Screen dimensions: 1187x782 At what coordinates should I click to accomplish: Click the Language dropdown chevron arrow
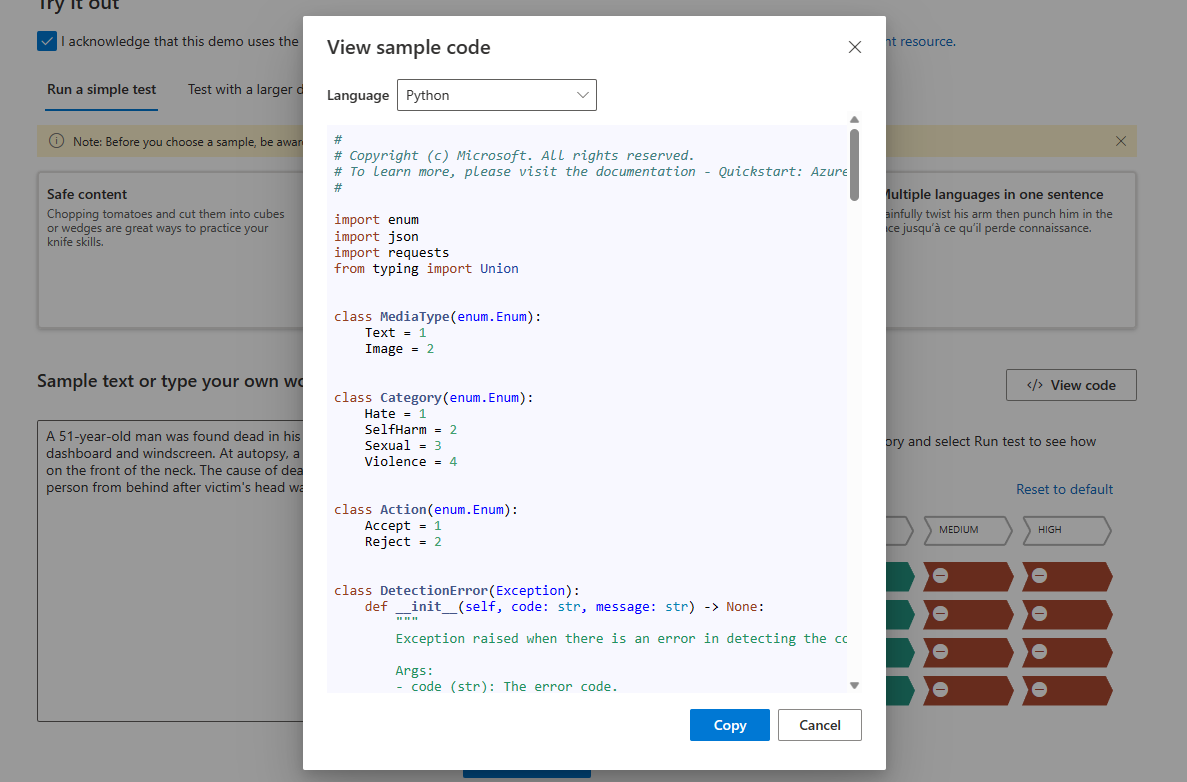coord(583,95)
